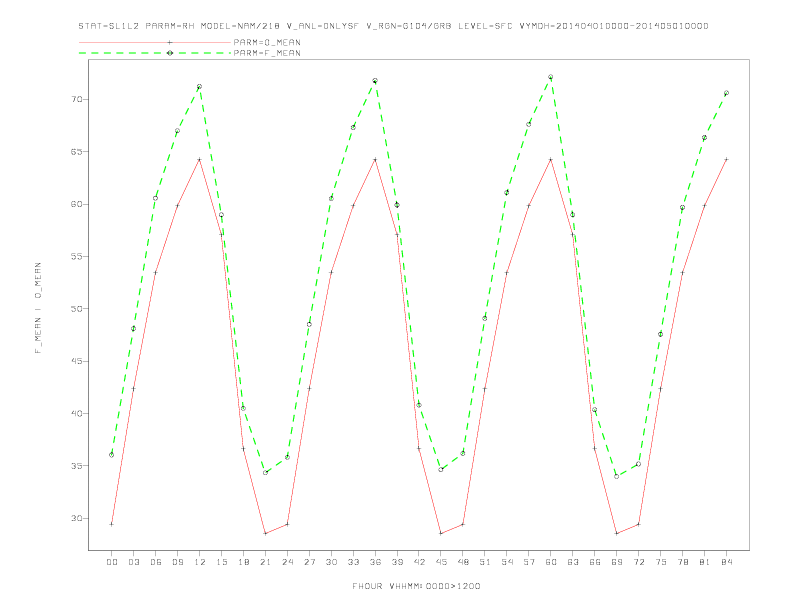Click the x-axis forecast hour label 36
The height and width of the screenshot is (612, 792).
point(375,562)
